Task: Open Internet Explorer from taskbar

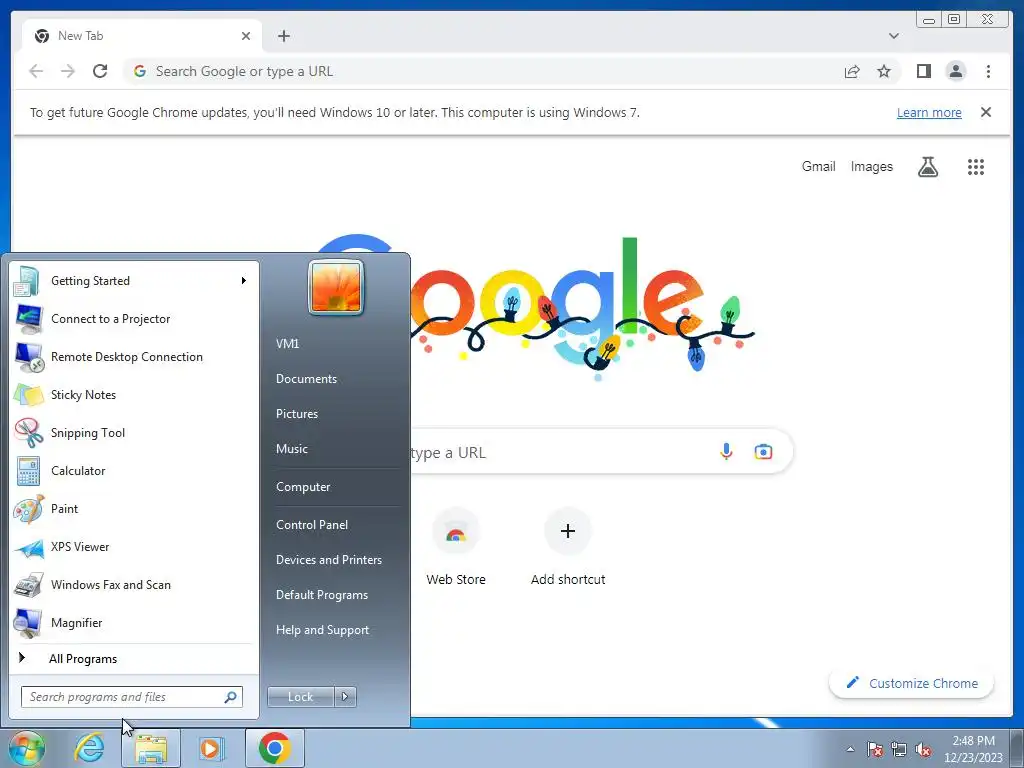Action: (89, 748)
